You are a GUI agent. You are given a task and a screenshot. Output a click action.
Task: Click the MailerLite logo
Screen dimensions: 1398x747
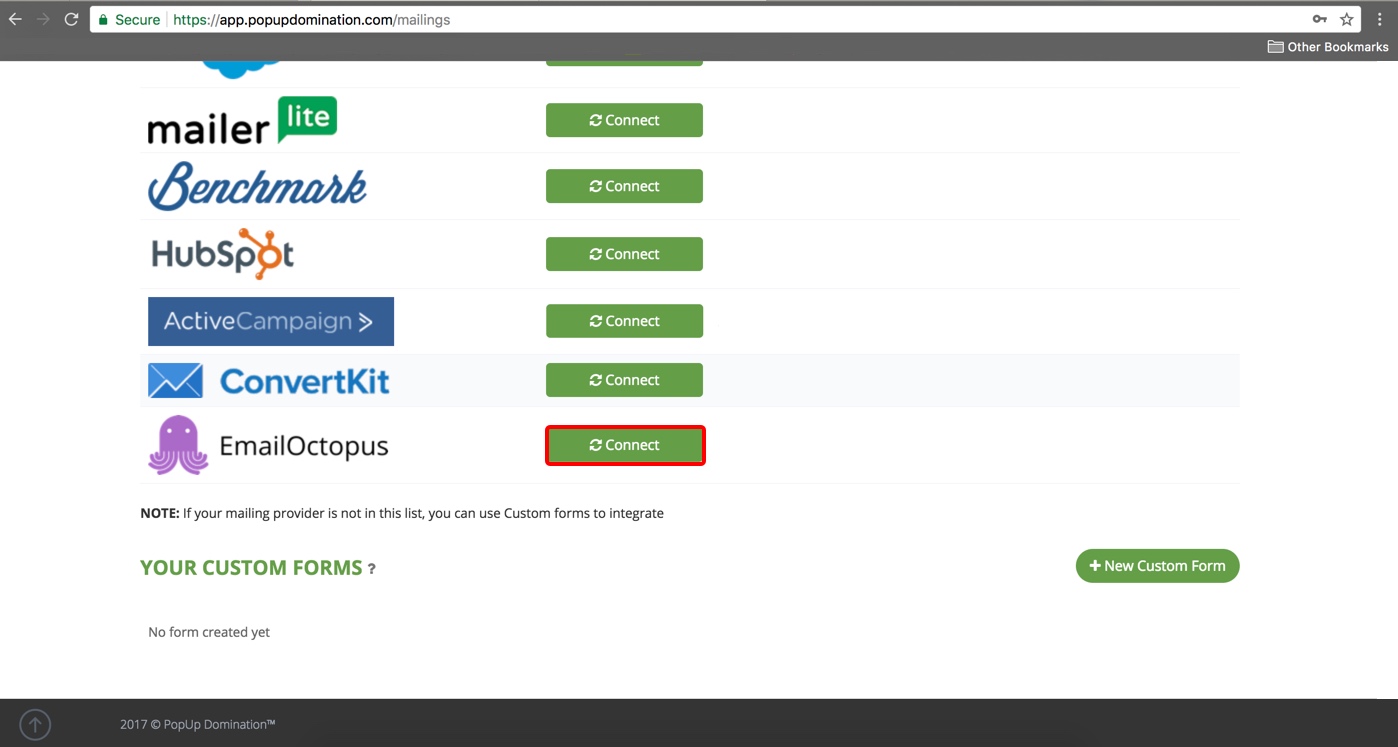pyautogui.click(x=242, y=121)
